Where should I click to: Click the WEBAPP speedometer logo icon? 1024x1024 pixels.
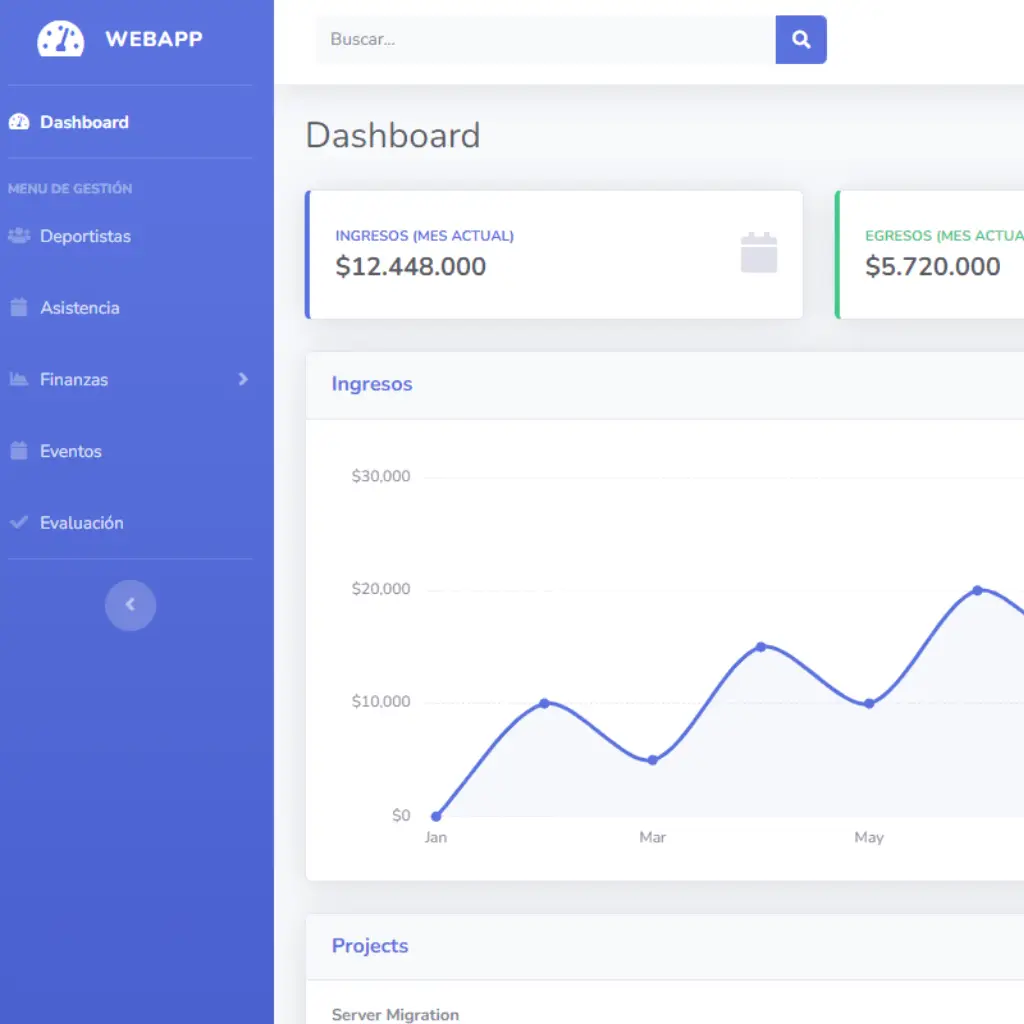61,39
